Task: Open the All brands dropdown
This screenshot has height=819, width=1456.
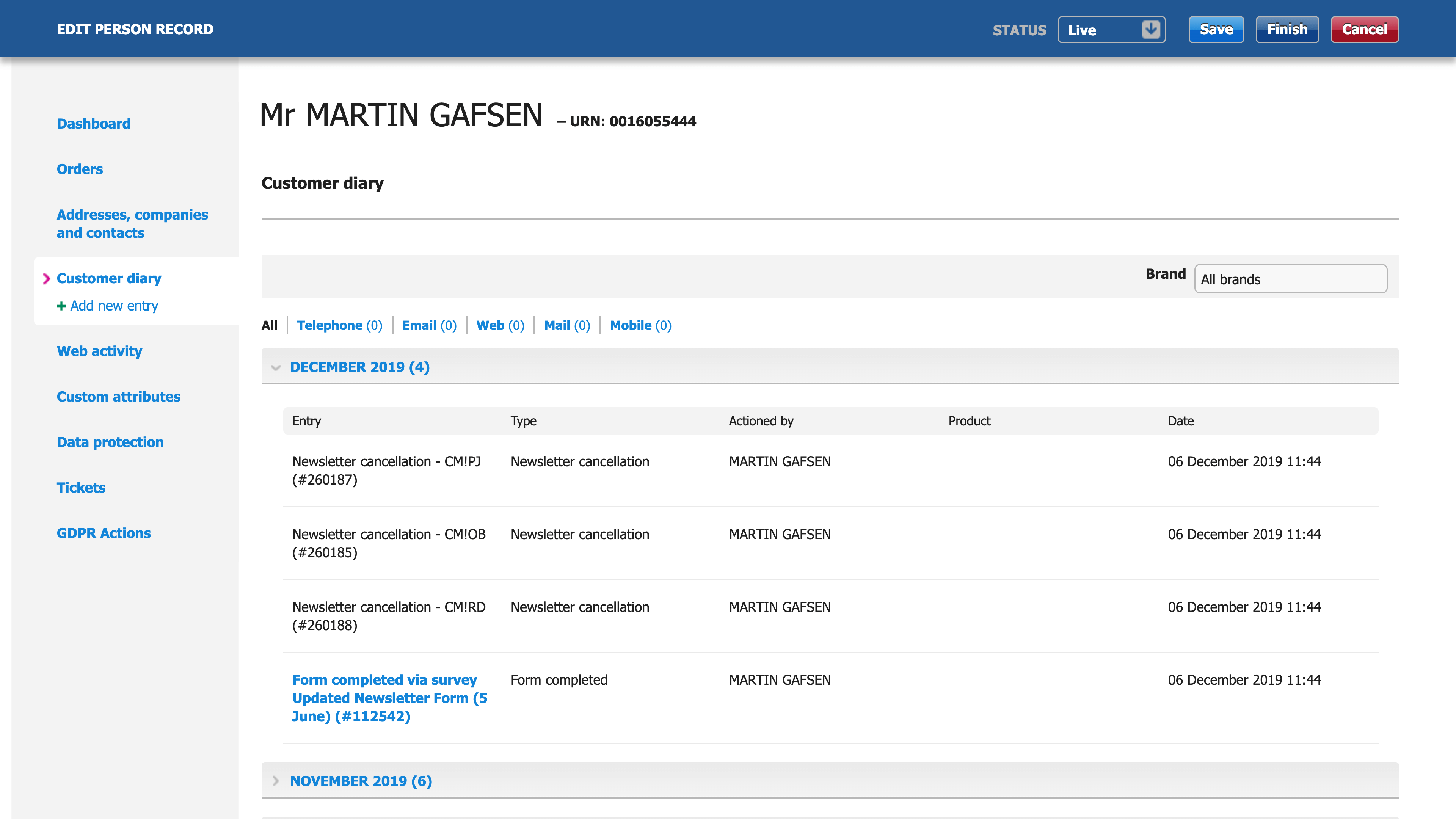Action: click(1290, 279)
